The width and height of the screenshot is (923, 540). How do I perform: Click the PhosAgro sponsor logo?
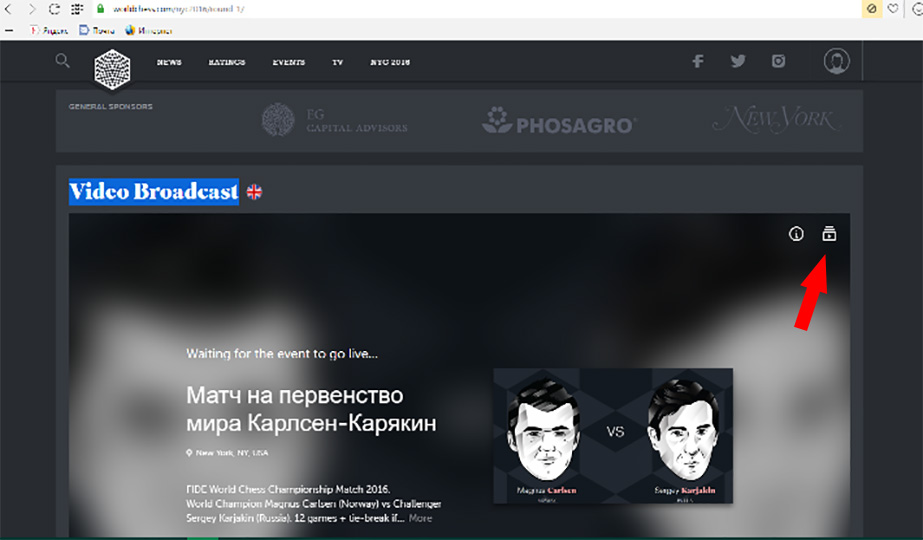(559, 121)
